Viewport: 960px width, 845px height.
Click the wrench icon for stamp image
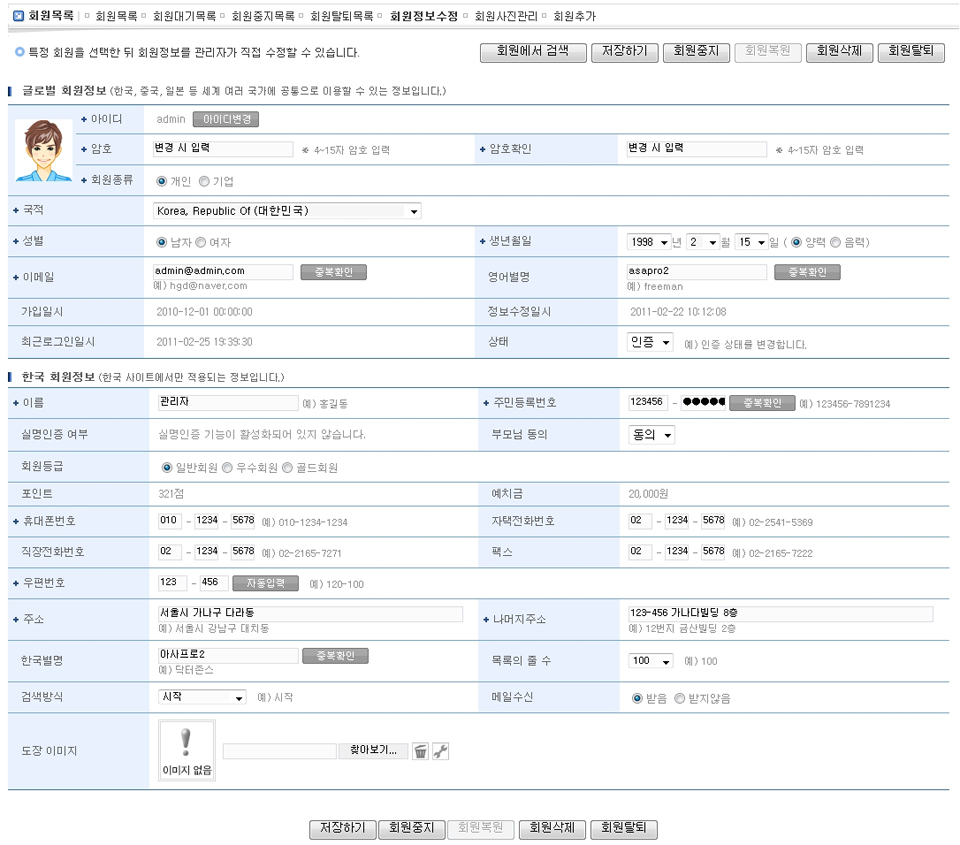pos(440,751)
